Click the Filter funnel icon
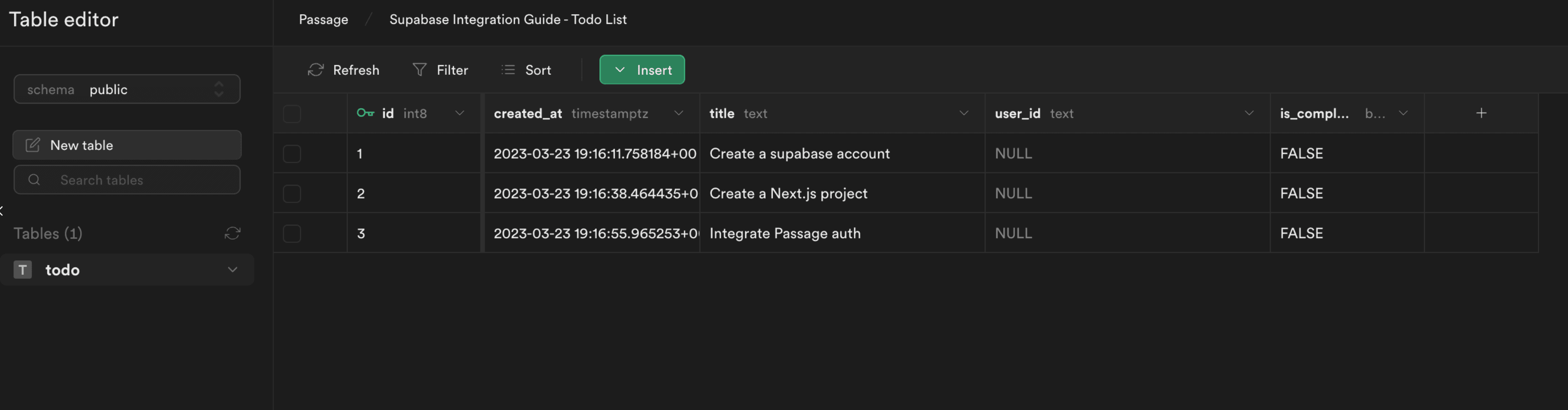1568x410 pixels. 420,70
